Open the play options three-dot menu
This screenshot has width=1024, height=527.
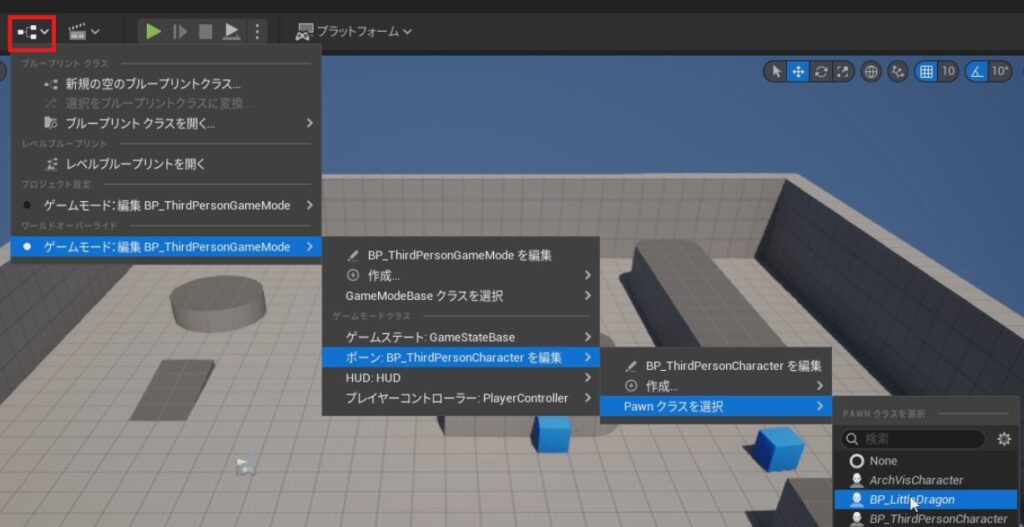tap(257, 31)
